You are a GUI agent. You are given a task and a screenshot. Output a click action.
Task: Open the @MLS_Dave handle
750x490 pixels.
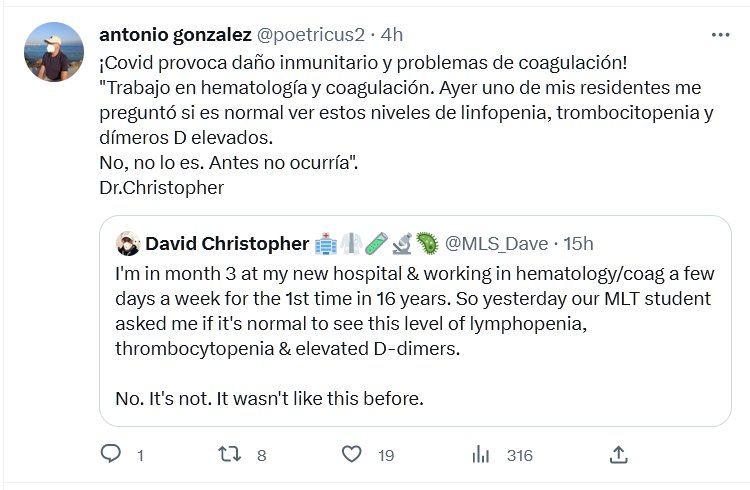pyautogui.click(x=496, y=244)
